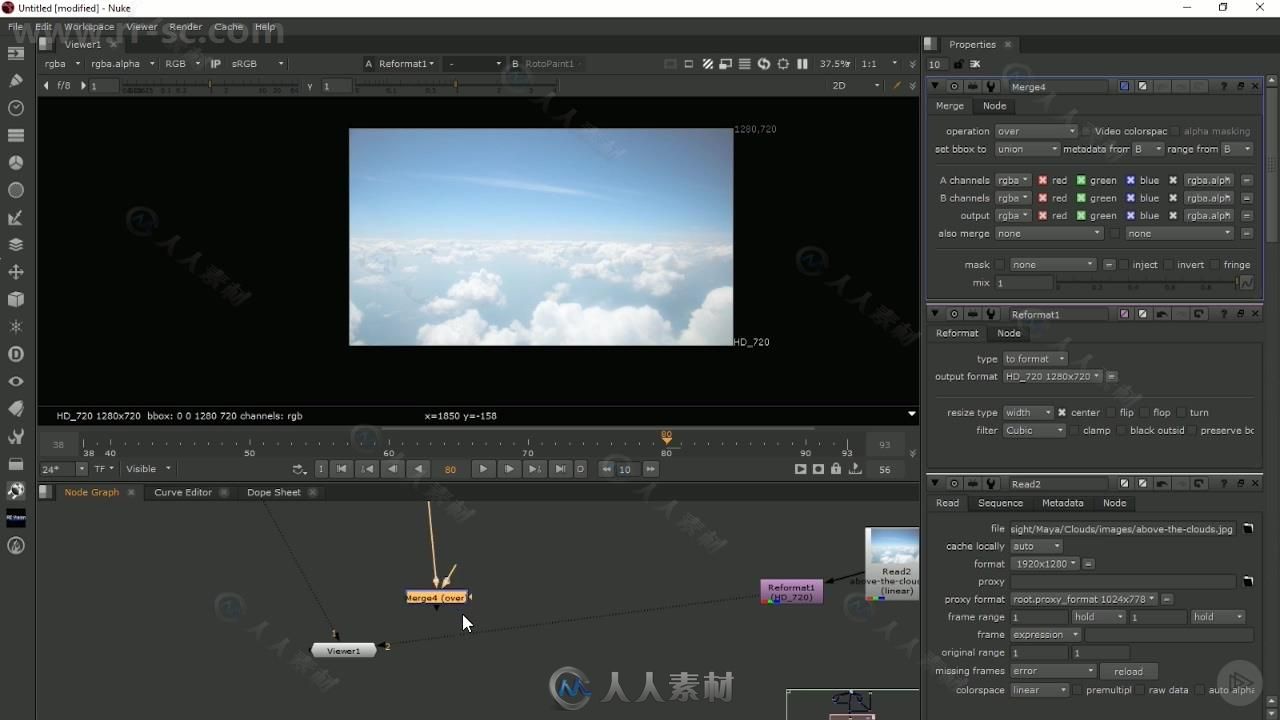
Task: Open the Particles nodes icon
Action: click(16, 327)
